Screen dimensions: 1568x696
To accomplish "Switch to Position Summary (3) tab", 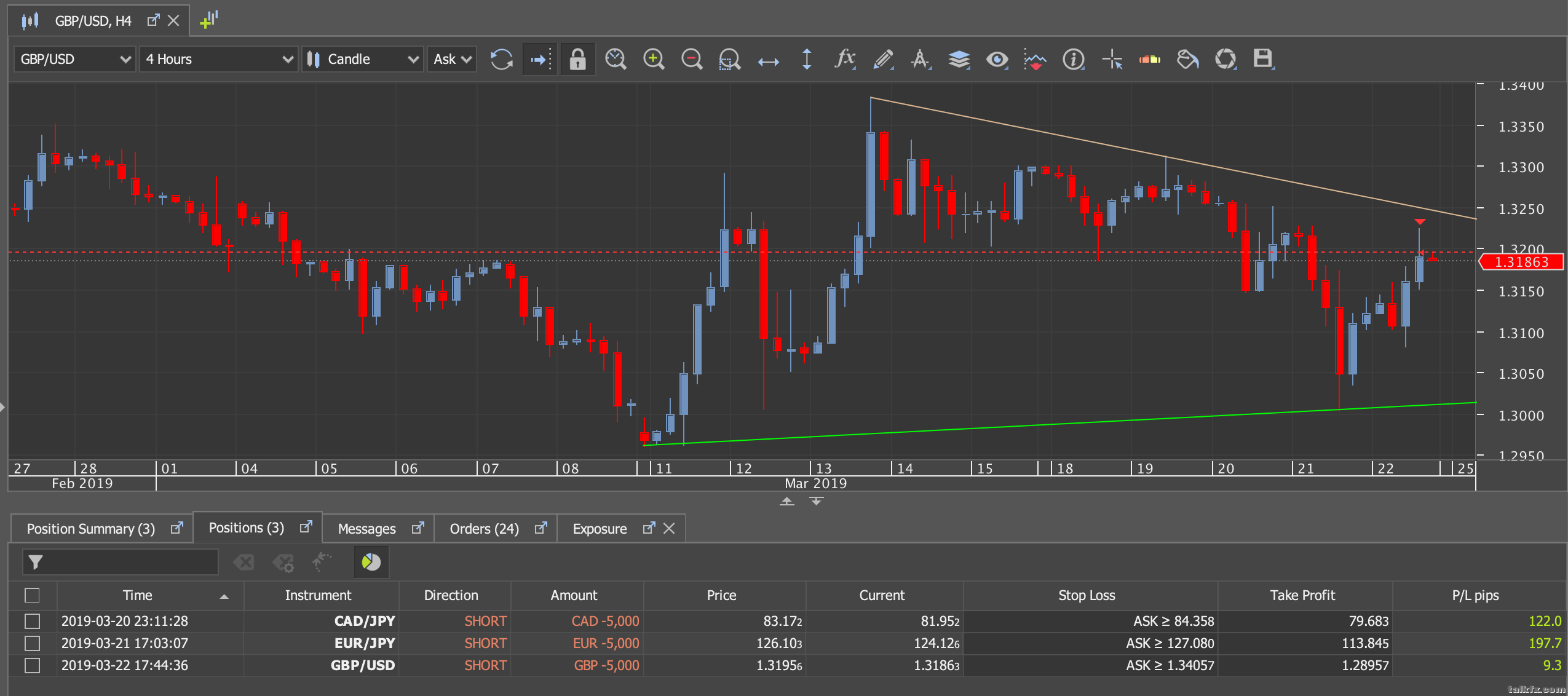I will tap(91, 529).
